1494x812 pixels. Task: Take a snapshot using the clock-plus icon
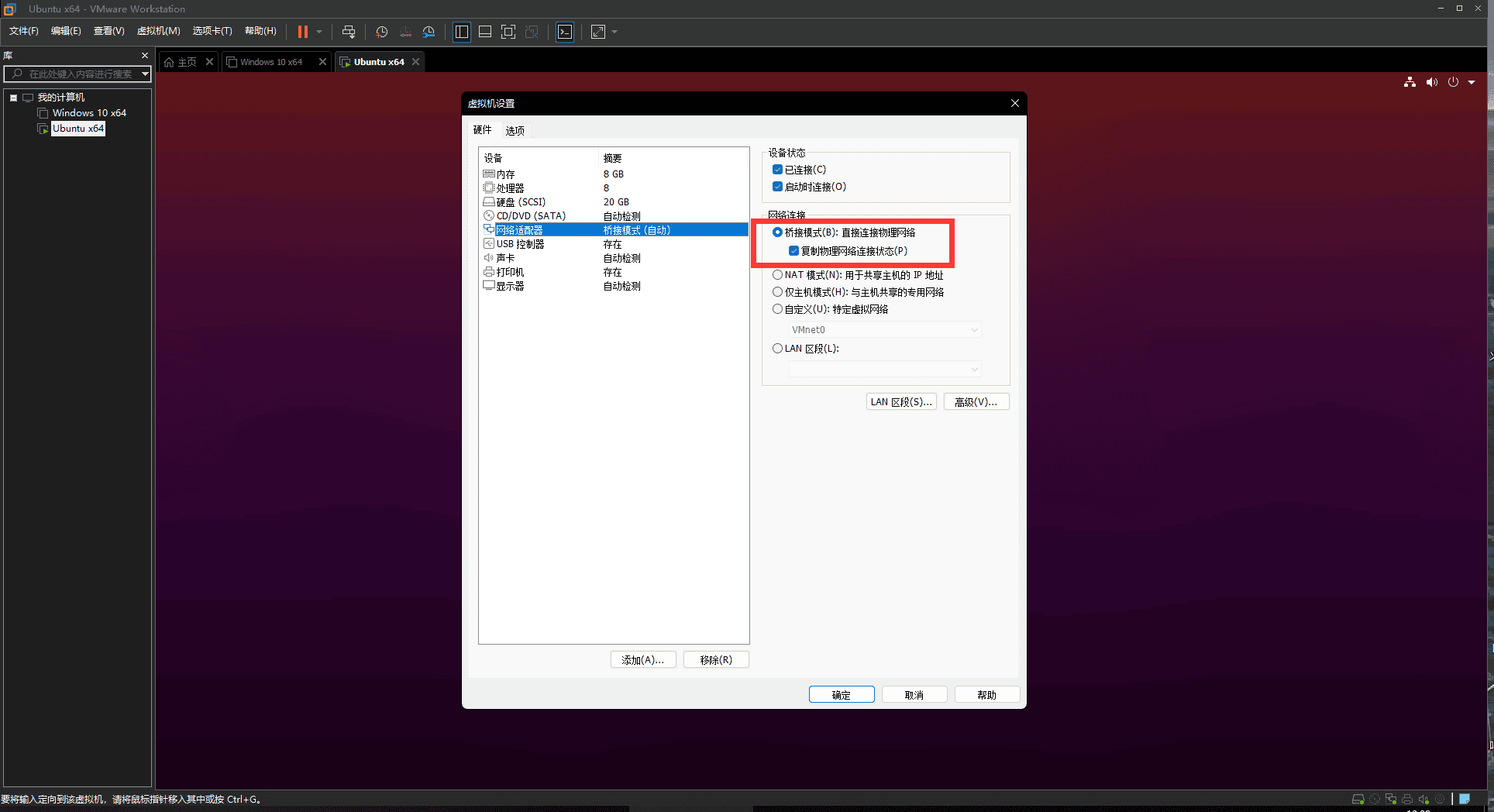382,32
